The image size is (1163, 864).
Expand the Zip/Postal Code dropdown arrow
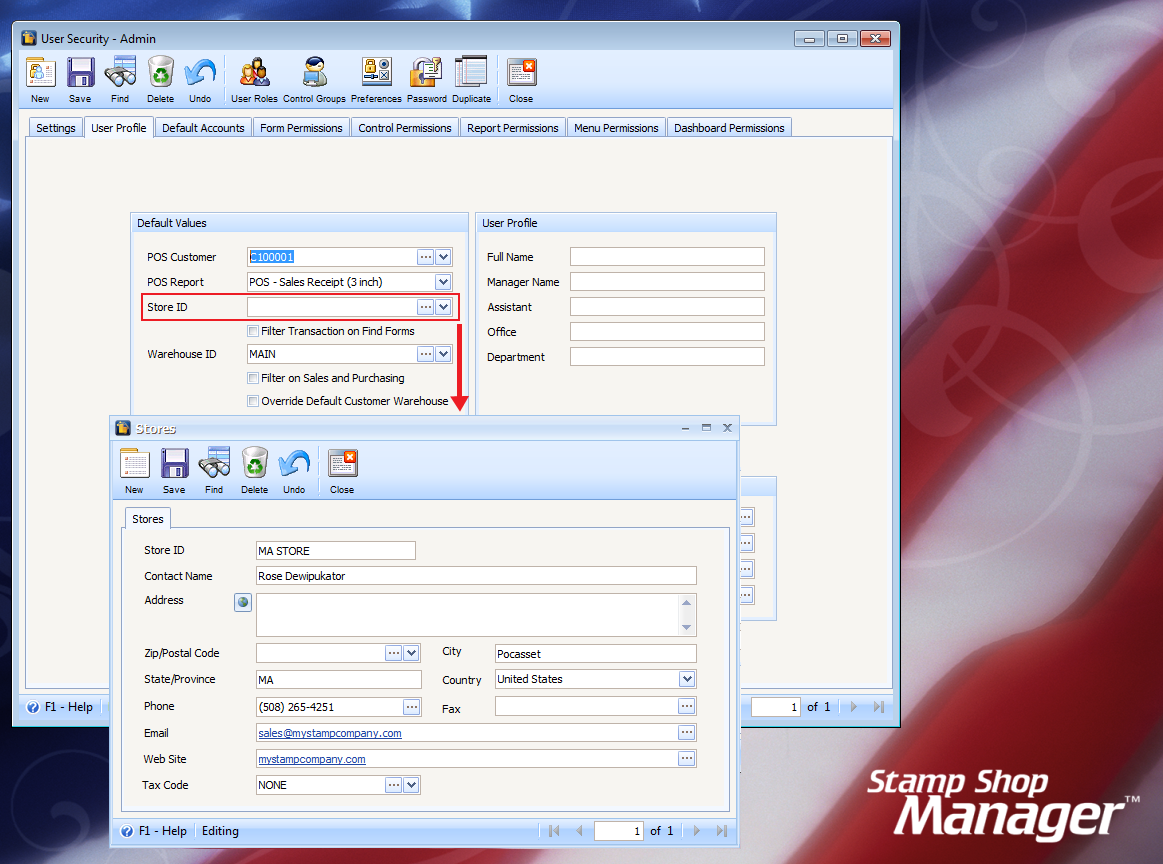pos(412,653)
